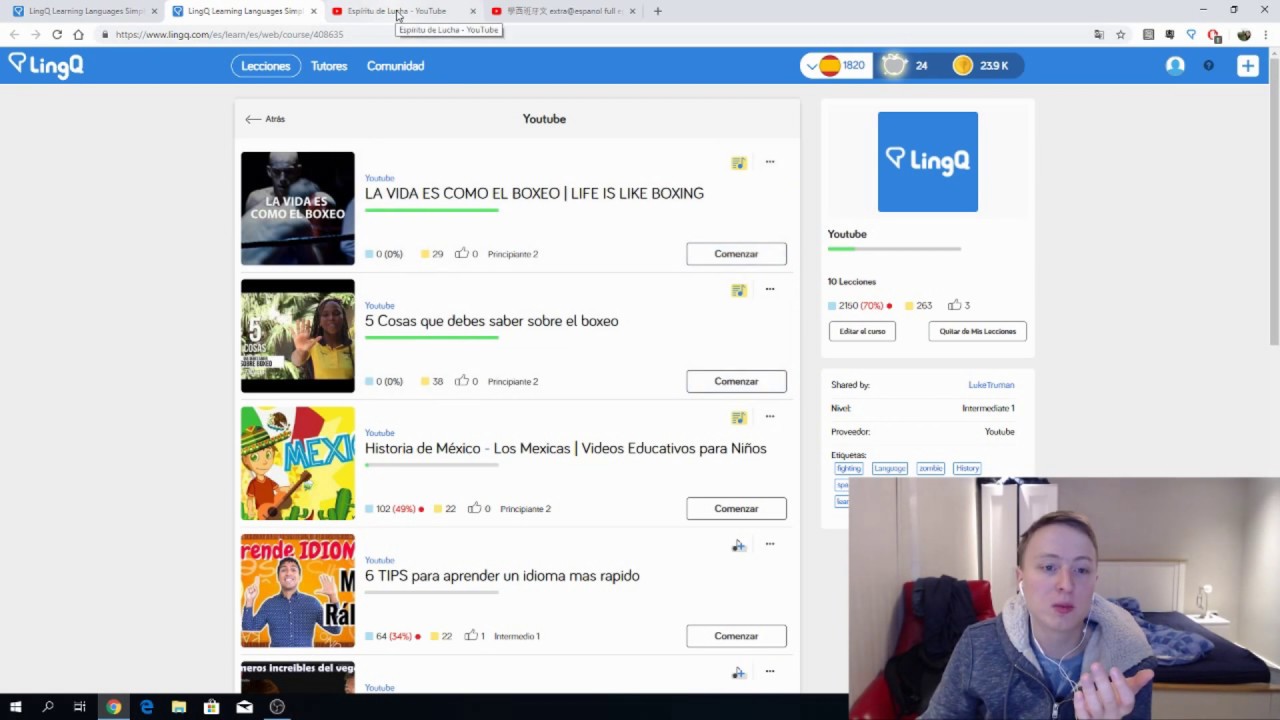Click Comenzar for Historia de México lesson

pyautogui.click(x=736, y=508)
